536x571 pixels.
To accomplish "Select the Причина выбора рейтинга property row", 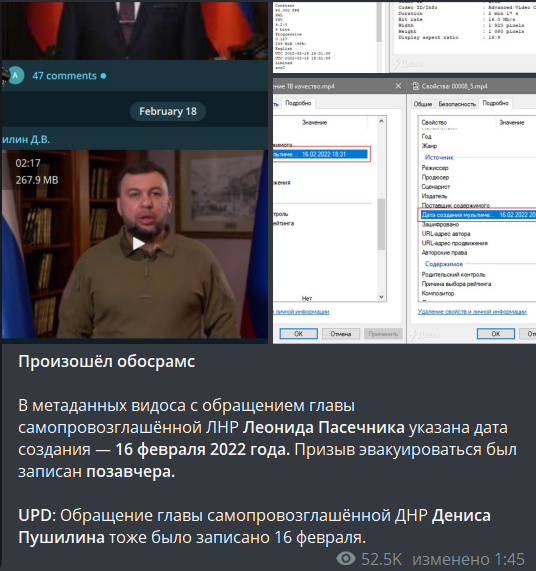I will click(456, 284).
